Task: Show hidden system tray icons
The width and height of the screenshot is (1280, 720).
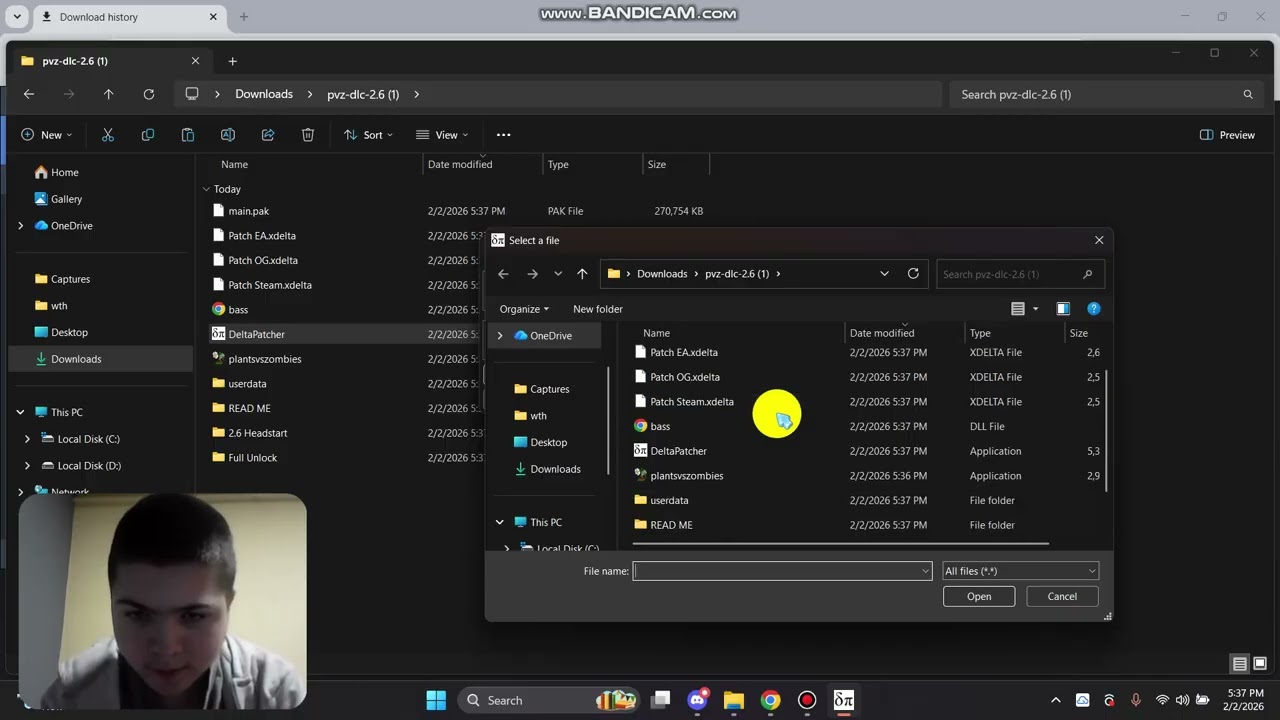Action: [1055, 700]
